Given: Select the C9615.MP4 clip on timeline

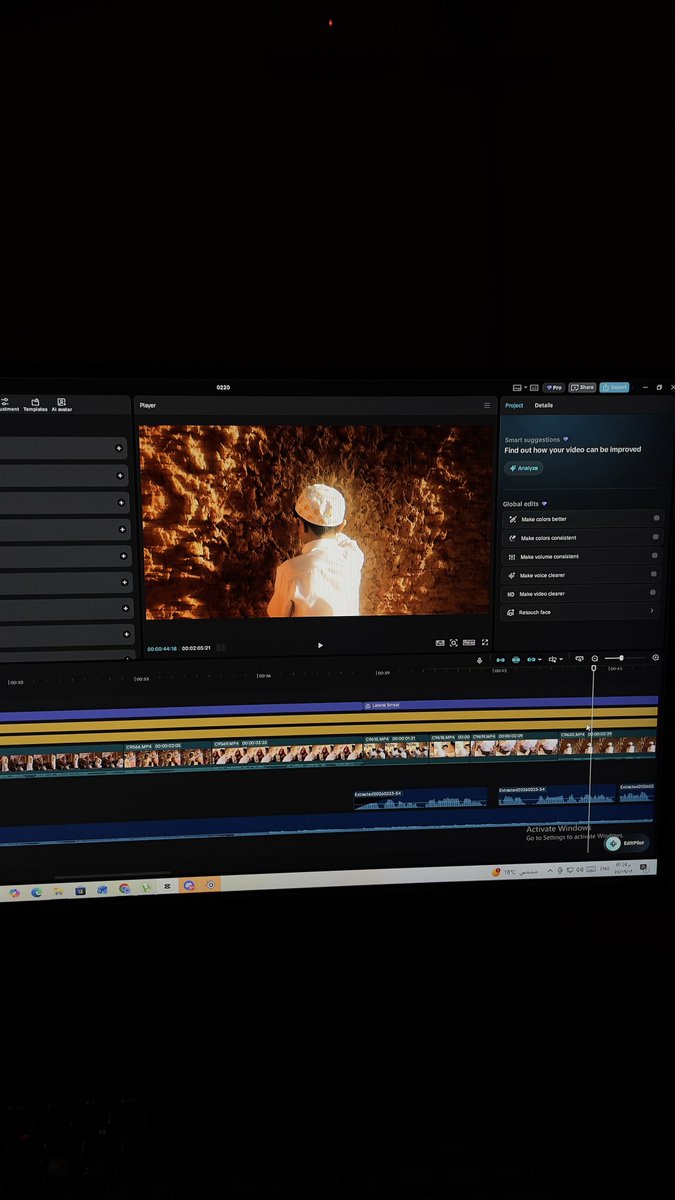Looking at the screenshot, I should (395, 750).
